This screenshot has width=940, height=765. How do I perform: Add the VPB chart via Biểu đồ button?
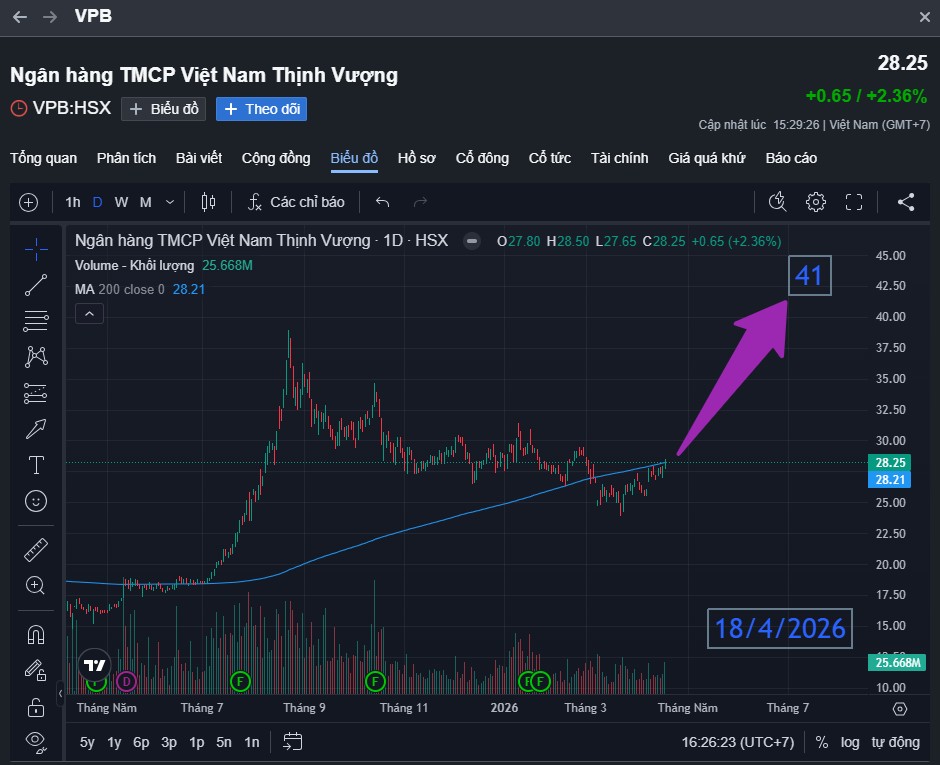pos(164,109)
